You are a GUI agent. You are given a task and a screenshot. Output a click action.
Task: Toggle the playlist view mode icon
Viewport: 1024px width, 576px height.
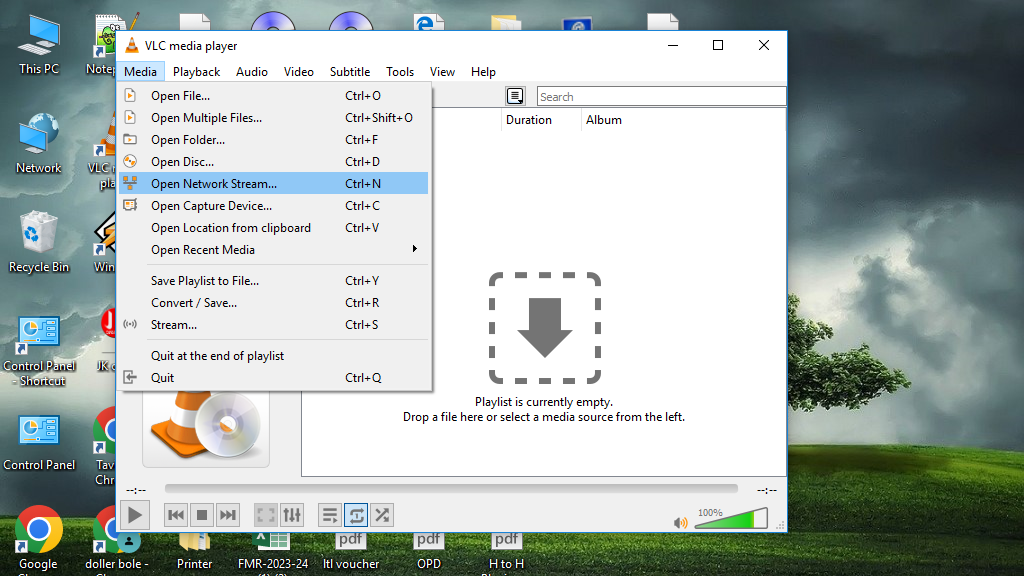coord(515,96)
